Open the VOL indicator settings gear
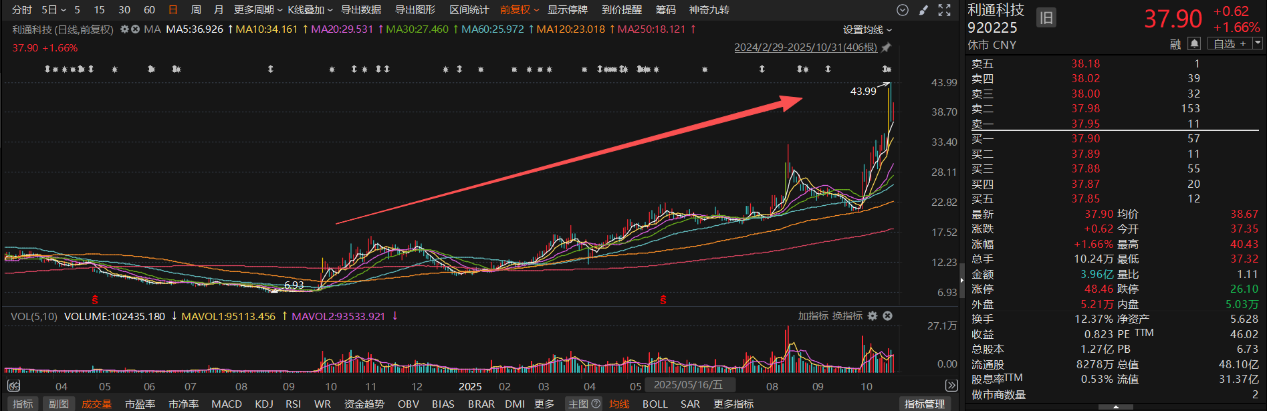Screen dimensions: 1267x411 [873, 316]
